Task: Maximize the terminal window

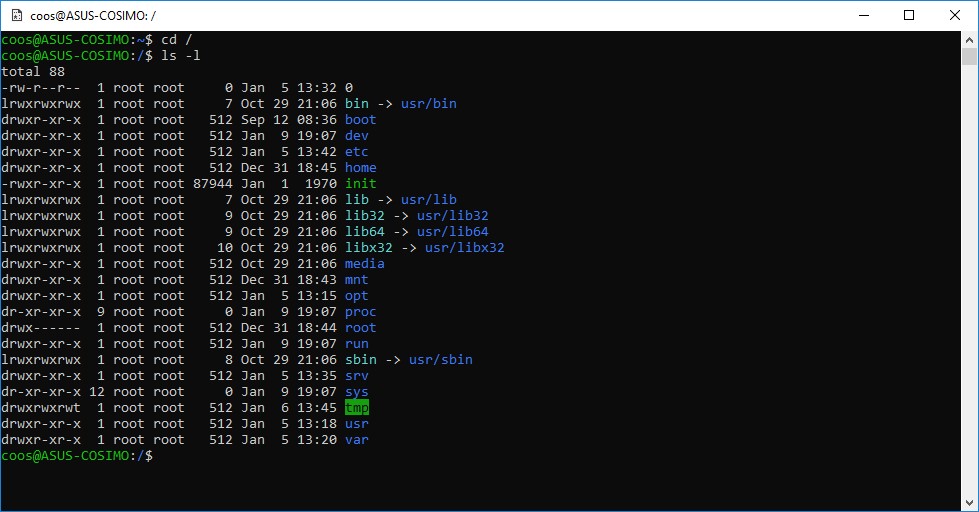Action: [909, 15]
